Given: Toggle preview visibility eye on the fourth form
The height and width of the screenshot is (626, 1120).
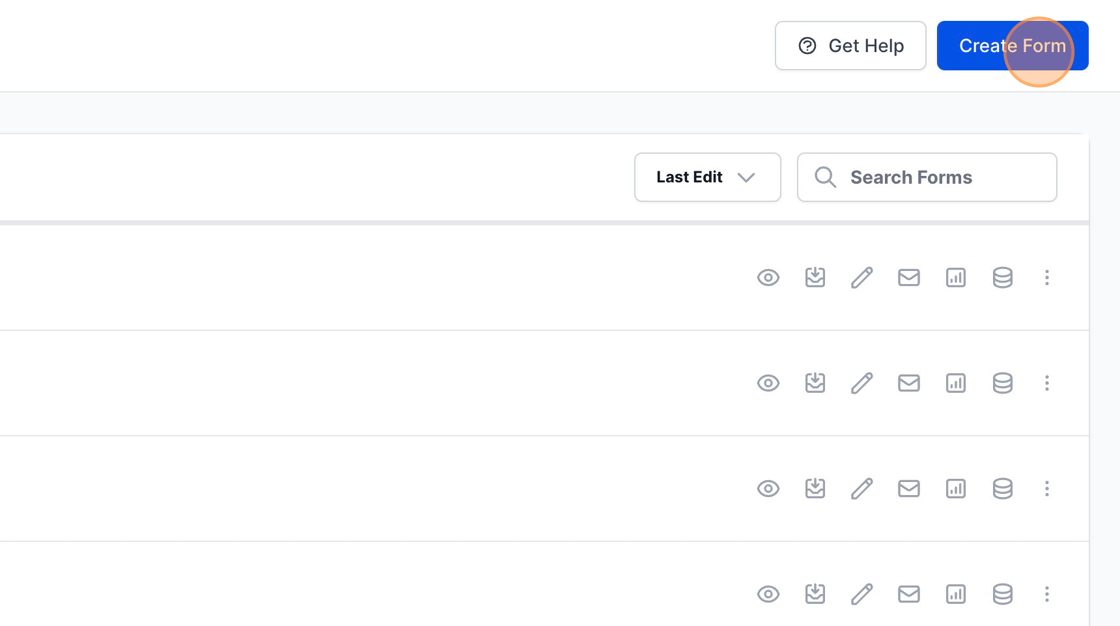Looking at the screenshot, I should [768, 593].
